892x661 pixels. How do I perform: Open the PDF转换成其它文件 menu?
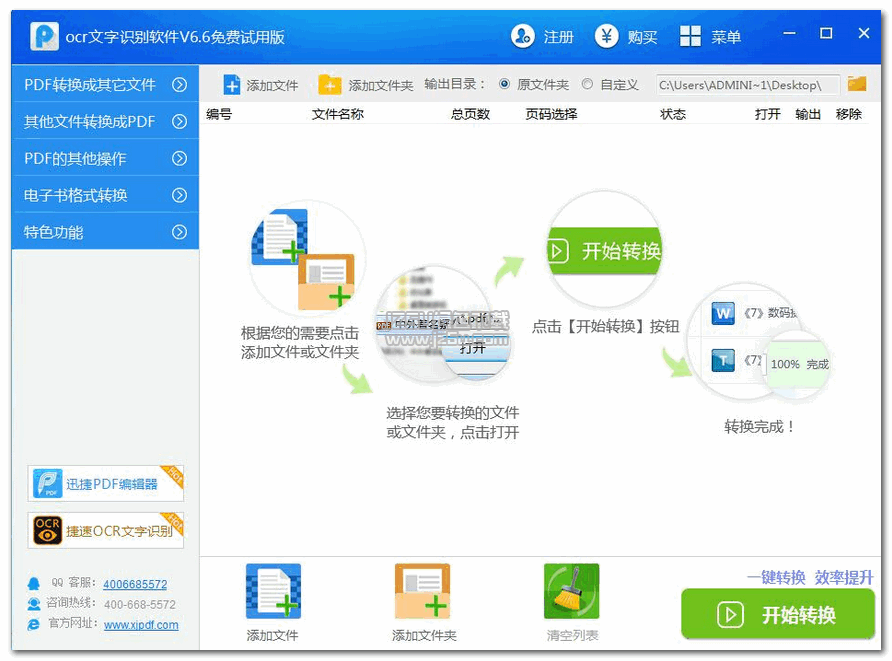pyautogui.click(x=105, y=84)
